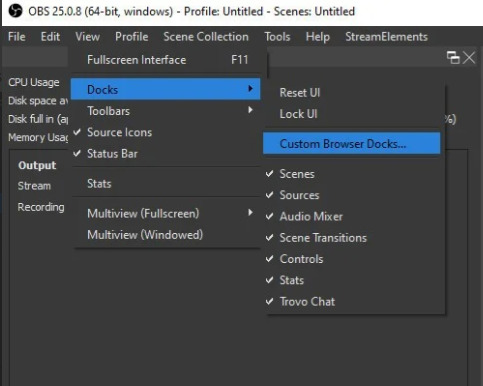Pop out the Stats dock with float icon
Image resolution: width=483 pixels, height=386 pixels.
(453, 58)
